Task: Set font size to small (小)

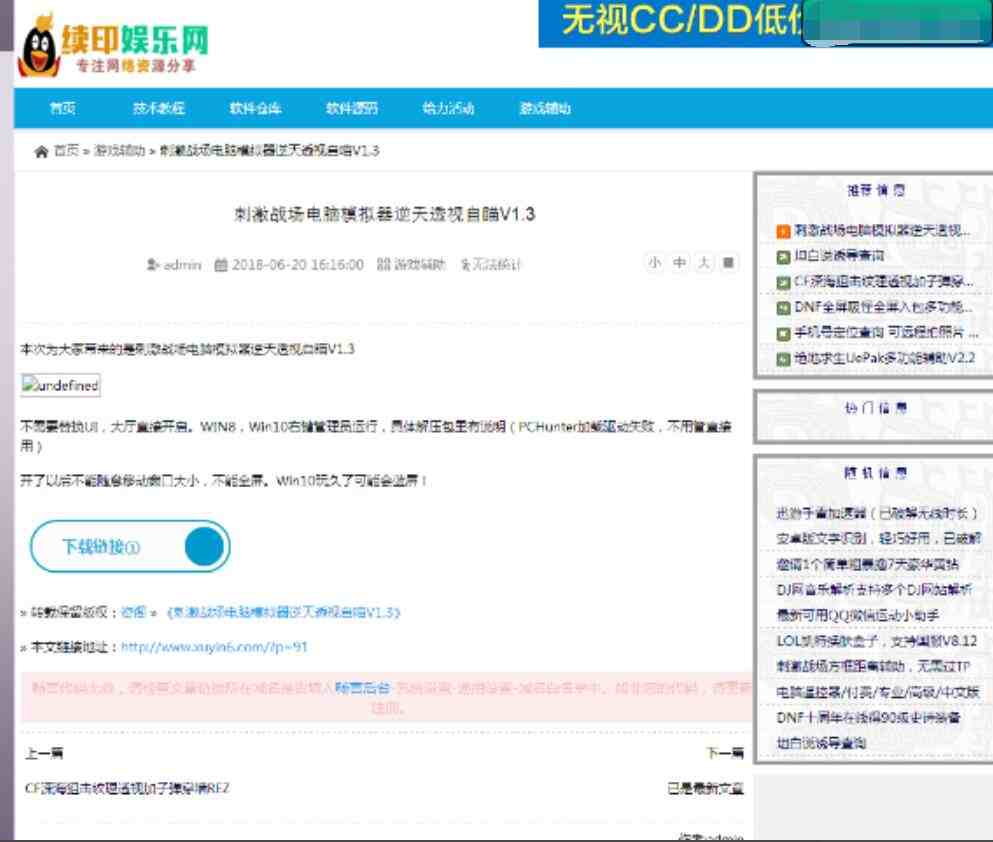Action: [654, 263]
